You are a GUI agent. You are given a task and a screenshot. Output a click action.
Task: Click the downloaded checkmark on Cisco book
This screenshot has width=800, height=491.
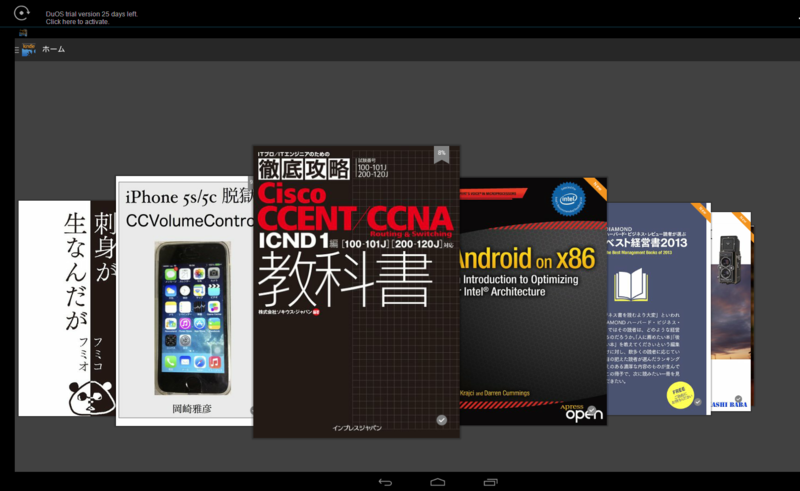click(x=442, y=420)
